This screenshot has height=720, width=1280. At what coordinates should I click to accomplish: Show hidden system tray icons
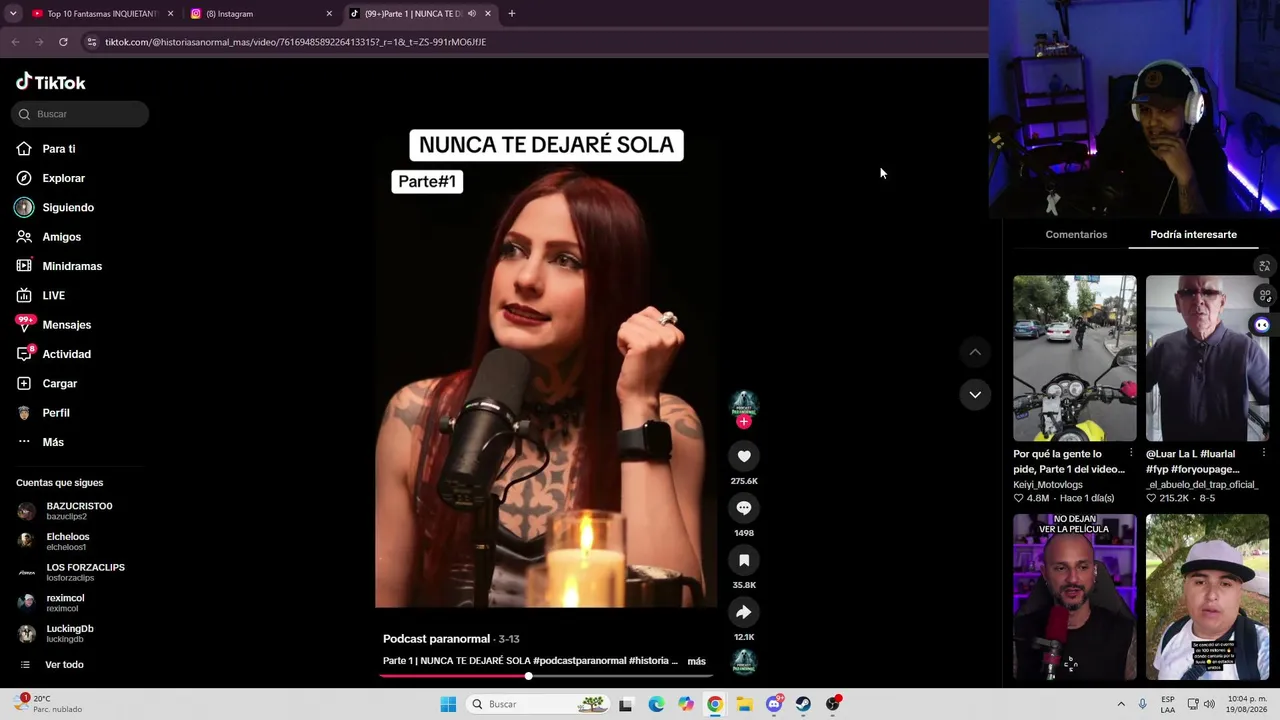(x=1121, y=704)
